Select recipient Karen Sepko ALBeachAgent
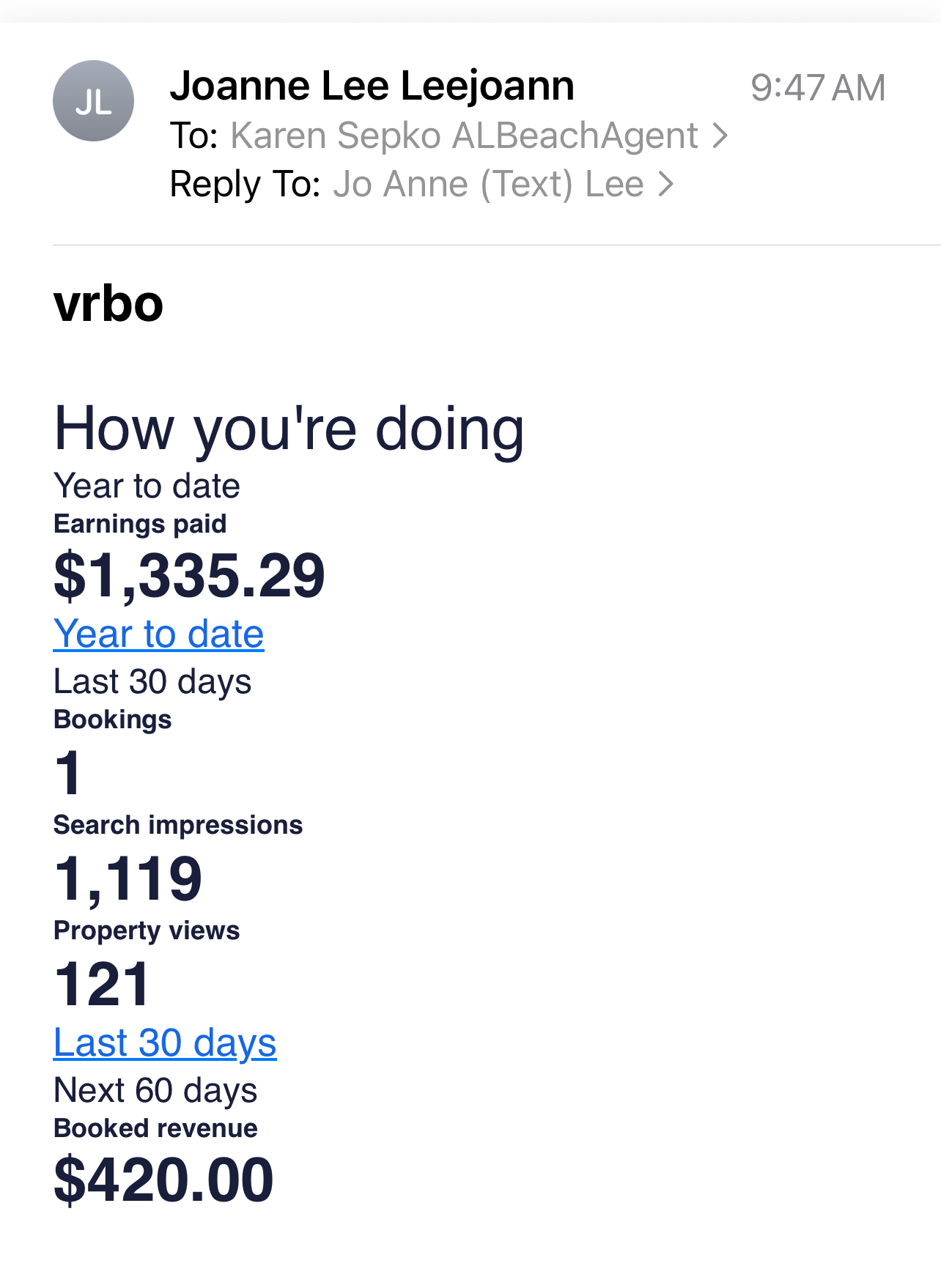The image size is (941, 1288). [464, 136]
